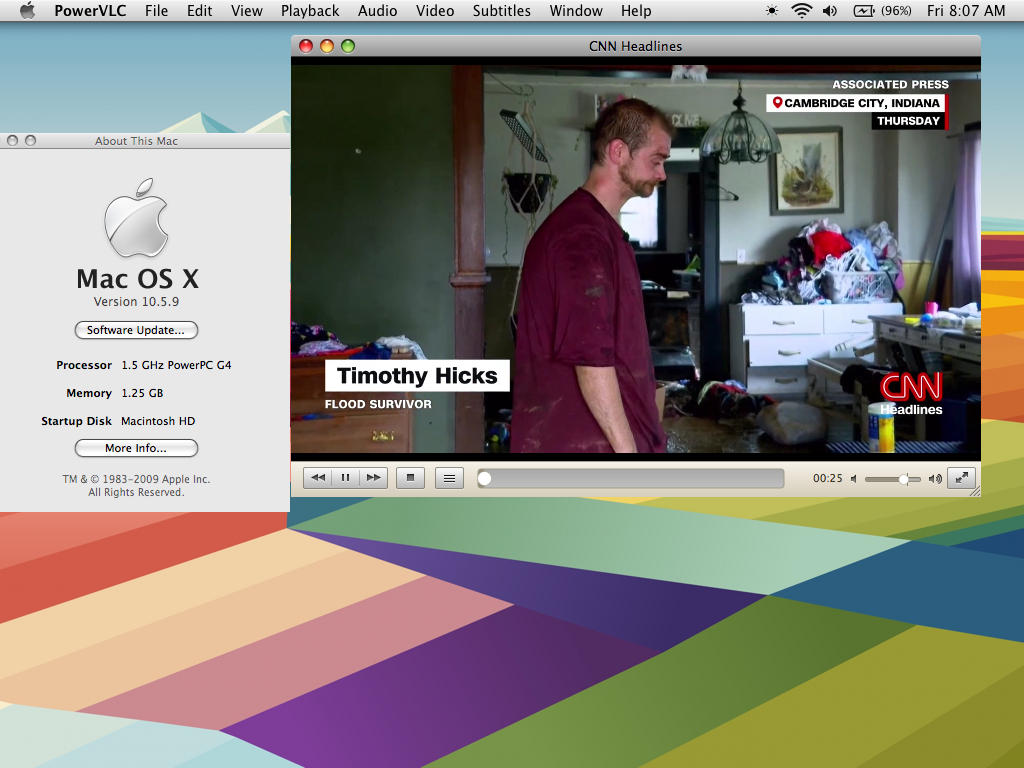Viewport: 1024px width, 768px height.
Task: Rewind using the skip-back player button
Action: [318, 478]
